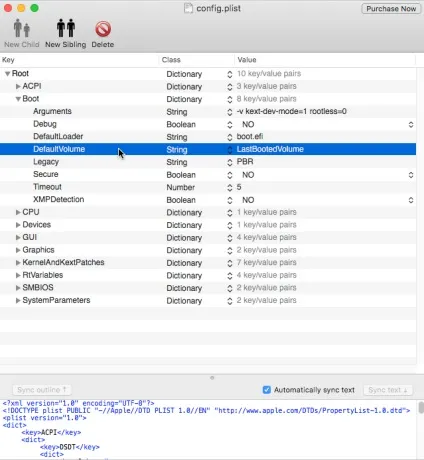
Task: Click '10 key/value pairs' in Root row
Action: [269, 74]
